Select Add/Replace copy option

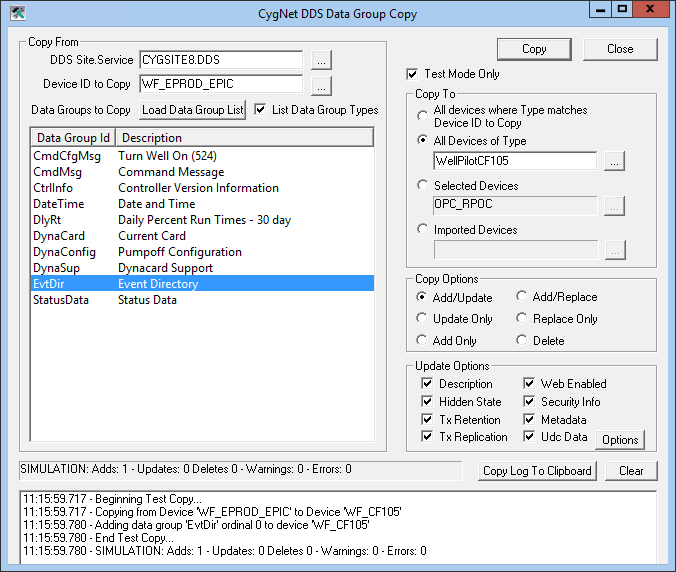(x=522, y=296)
